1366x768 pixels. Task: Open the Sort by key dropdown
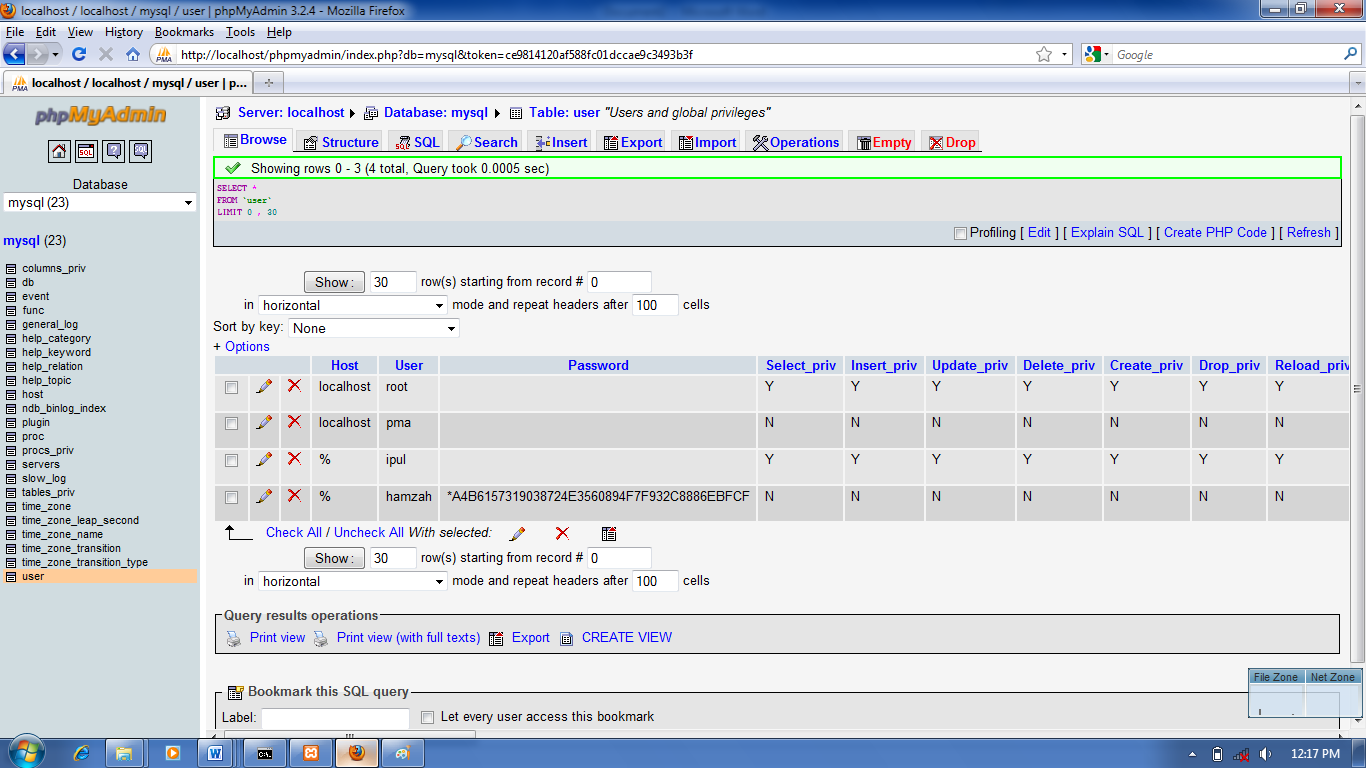pyautogui.click(x=373, y=328)
